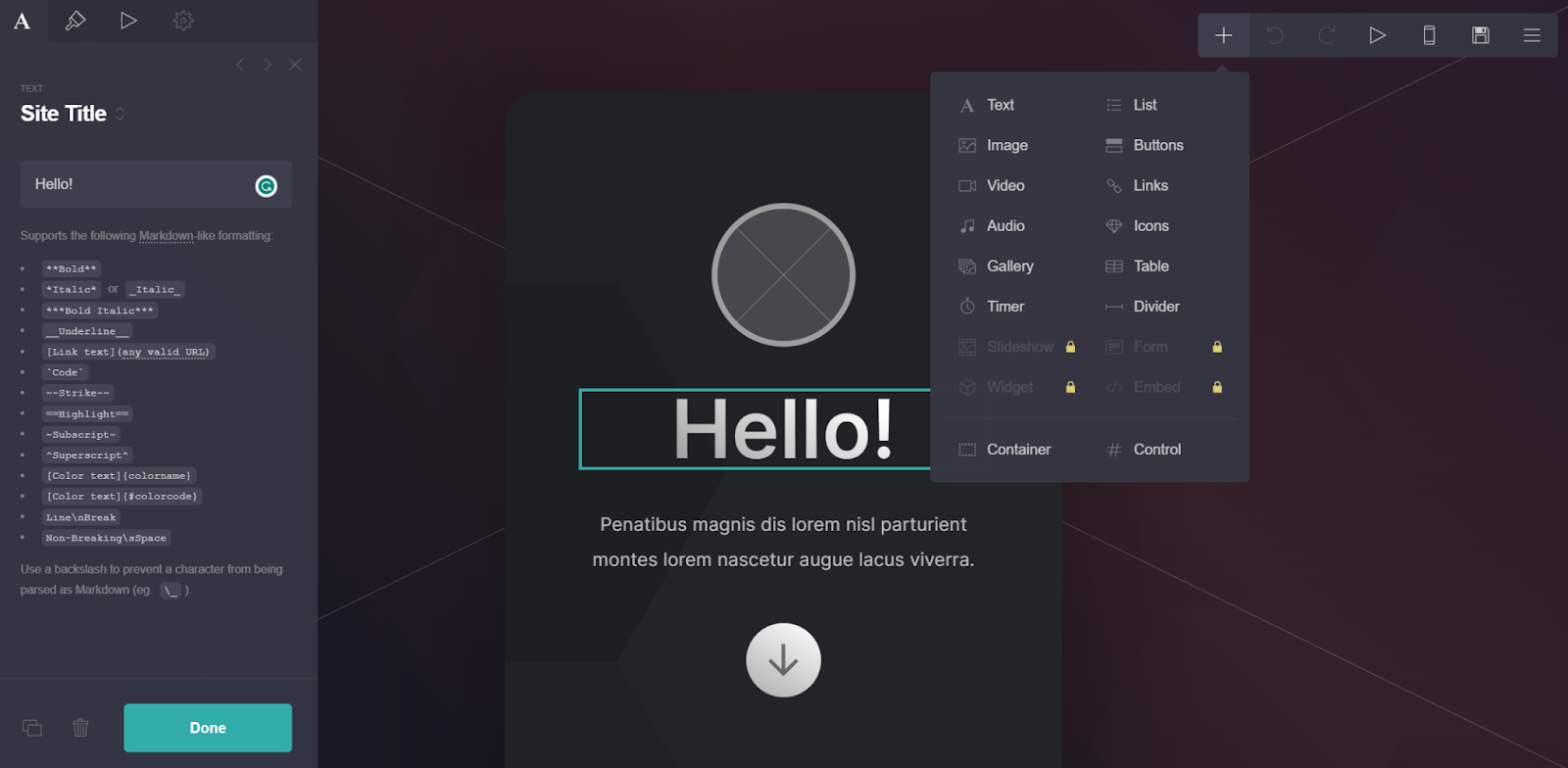This screenshot has height=768, width=1568.
Task: Click the ^Superscript^ formatting example
Action: 87,455
